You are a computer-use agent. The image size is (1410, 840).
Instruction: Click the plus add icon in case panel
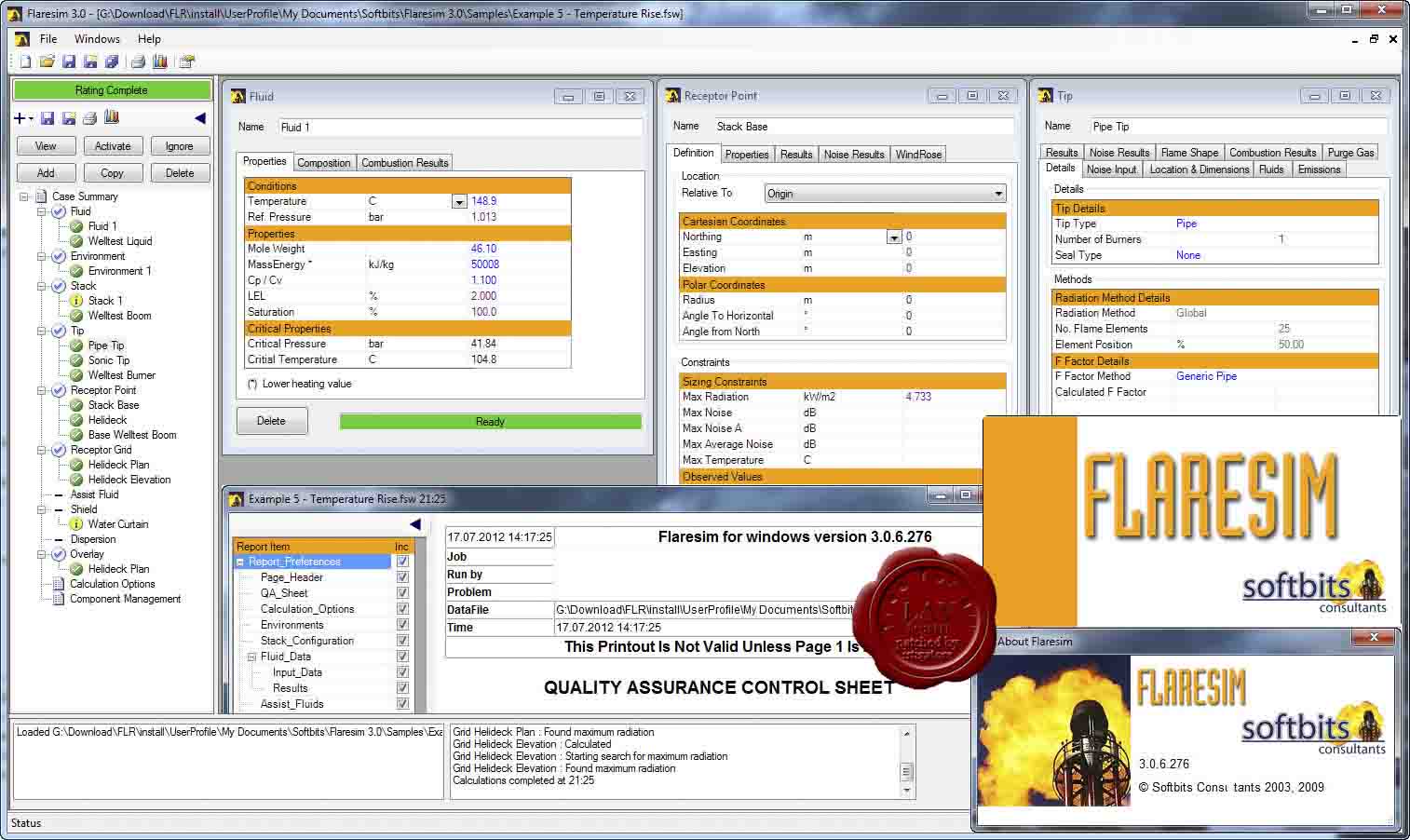click(20, 118)
